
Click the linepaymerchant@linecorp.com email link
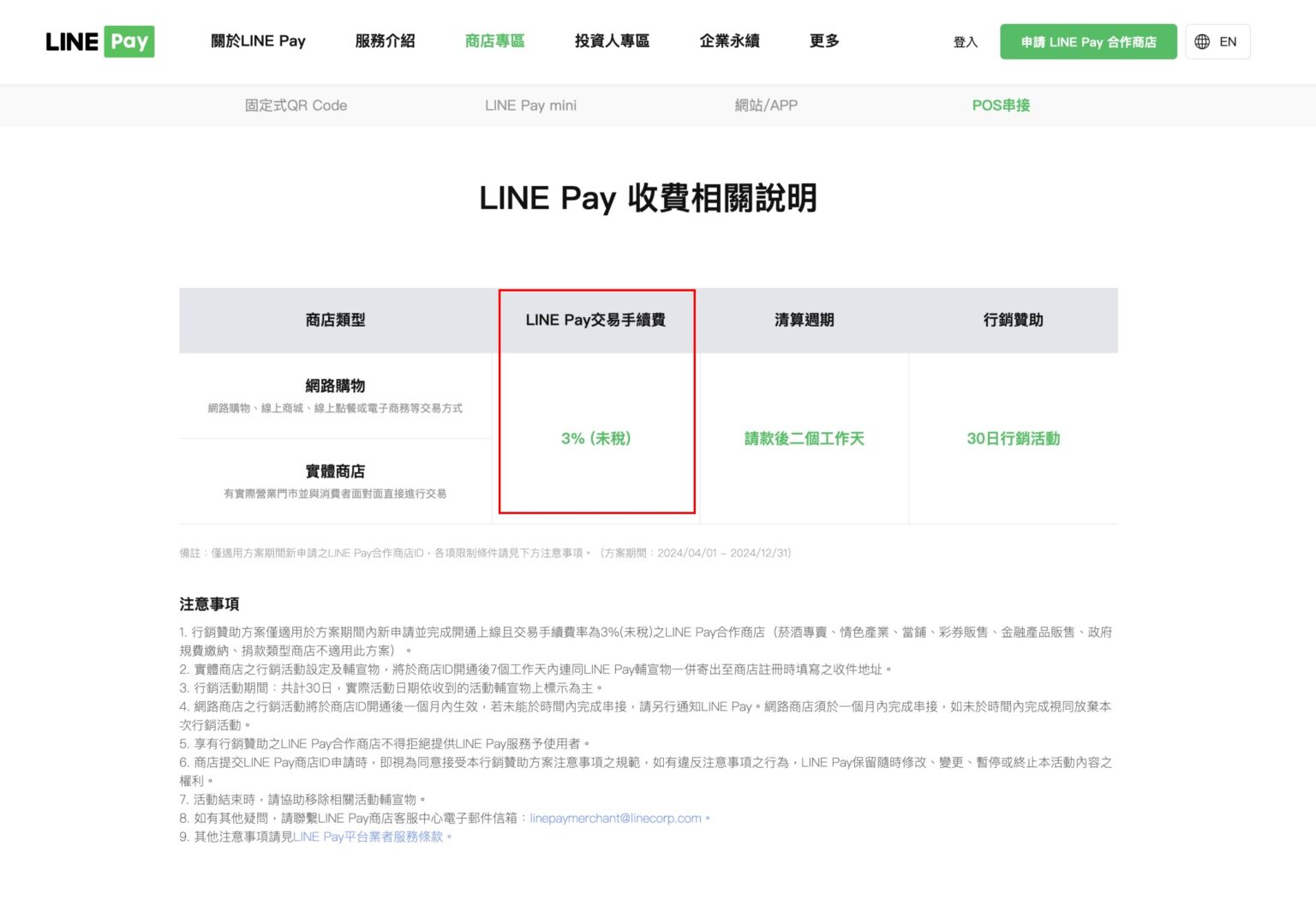(613, 818)
